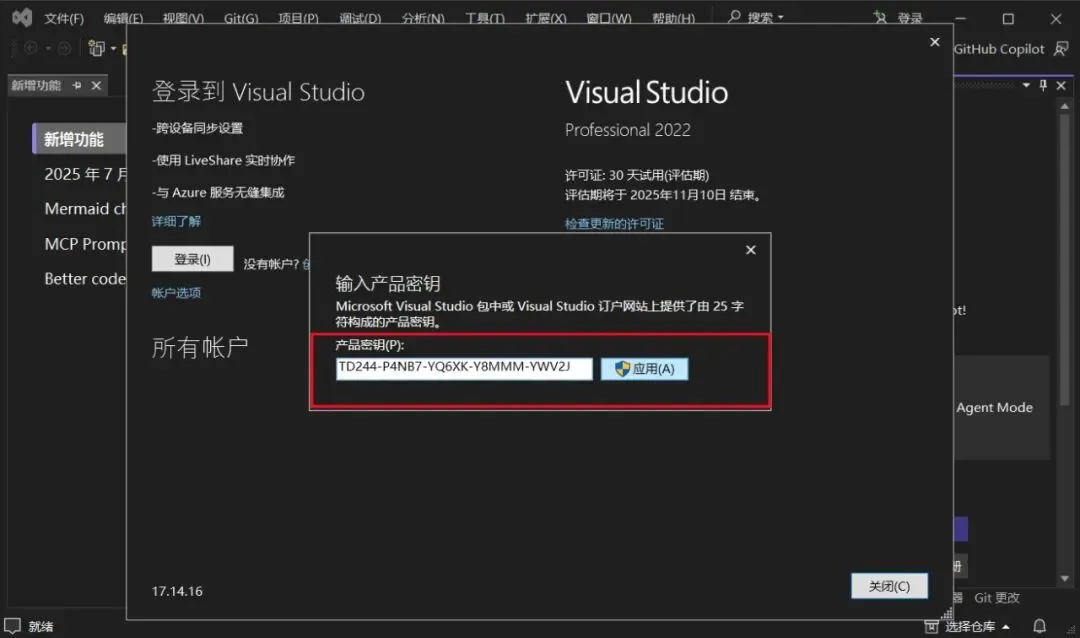Click the feedback person icon

click(x=1061, y=49)
